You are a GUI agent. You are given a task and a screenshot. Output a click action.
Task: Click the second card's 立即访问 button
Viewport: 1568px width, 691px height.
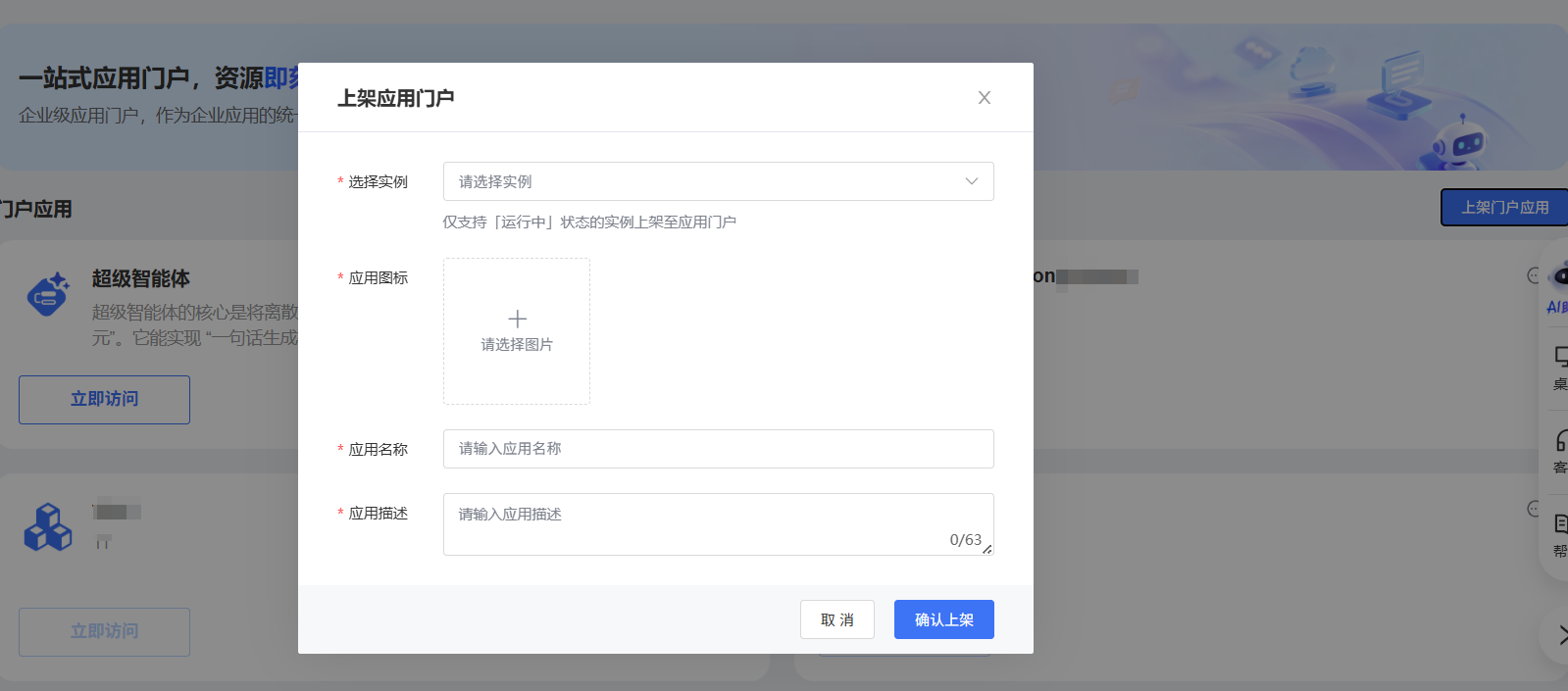[104, 632]
